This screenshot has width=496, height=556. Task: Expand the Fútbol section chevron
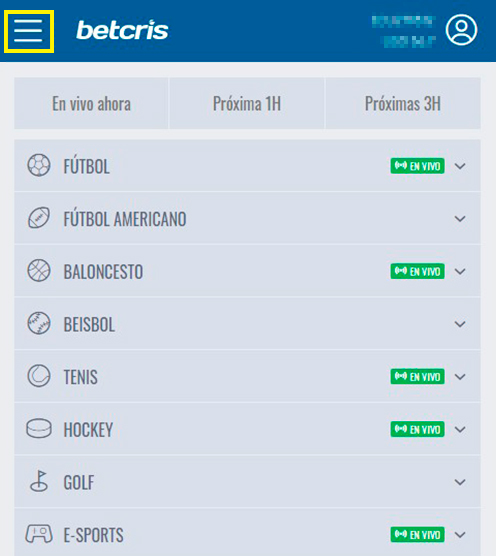pyautogui.click(x=460, y=166)
